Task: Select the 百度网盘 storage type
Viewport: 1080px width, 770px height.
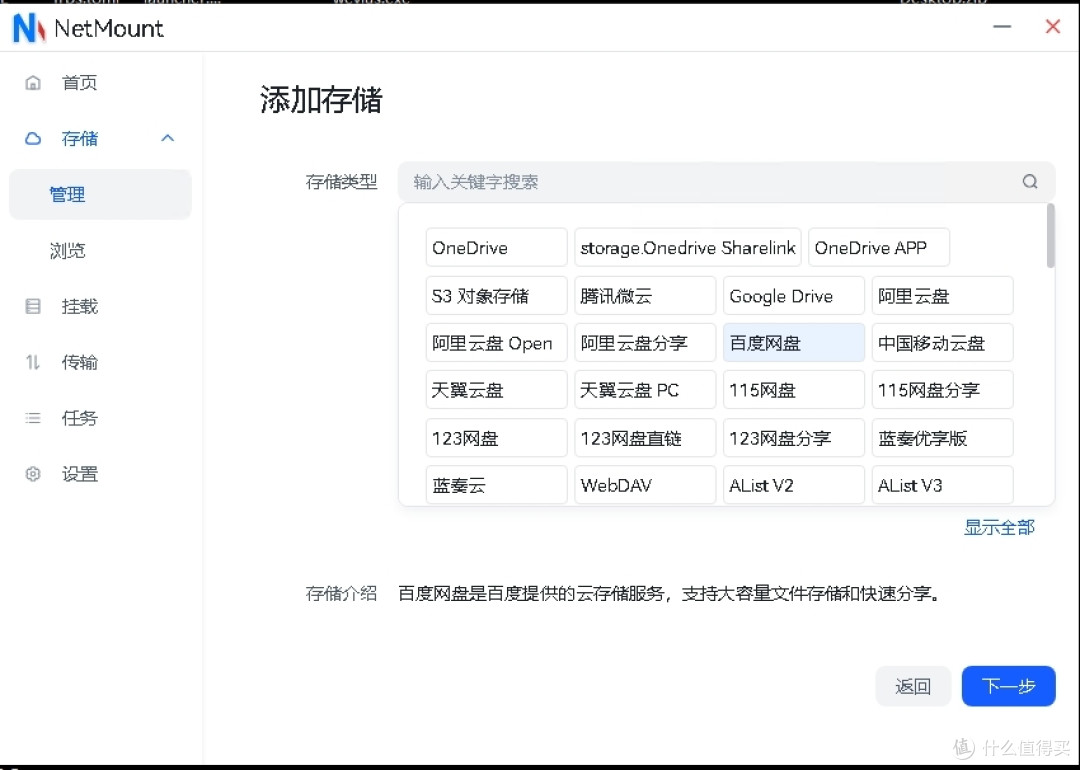Action: pyautogui.click(x=793, y=342)
